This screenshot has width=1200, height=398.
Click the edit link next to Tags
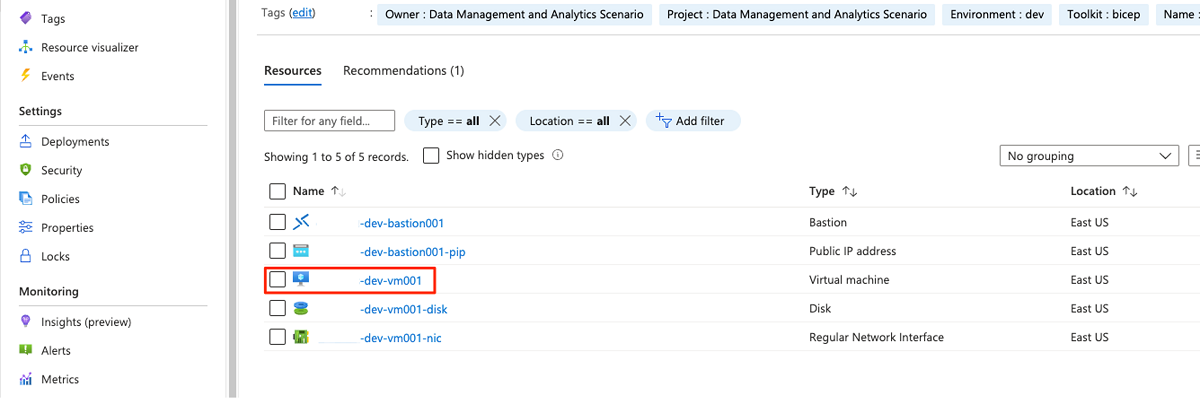coord(301,13)
